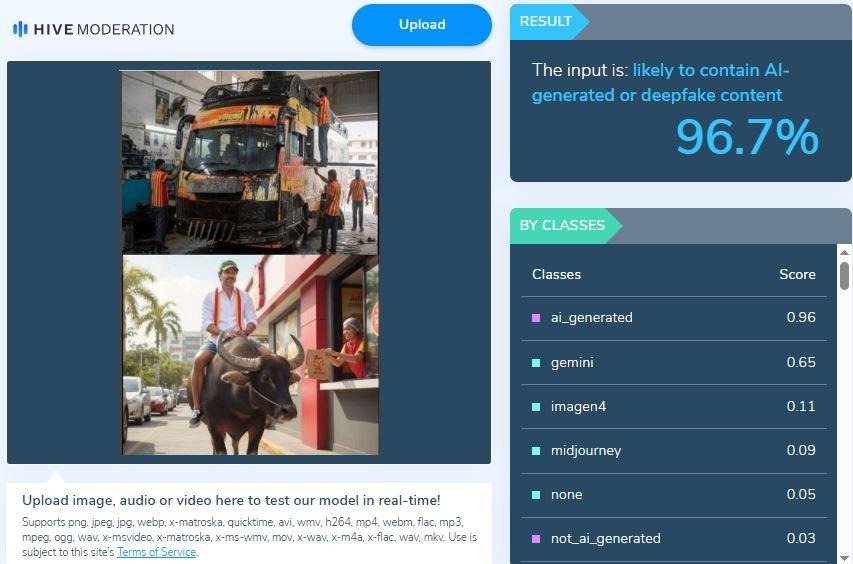The width and height of the screenshot is (853, 564).
Task: Click the midjourney class color marker
Action: click(x=537, y=450)
